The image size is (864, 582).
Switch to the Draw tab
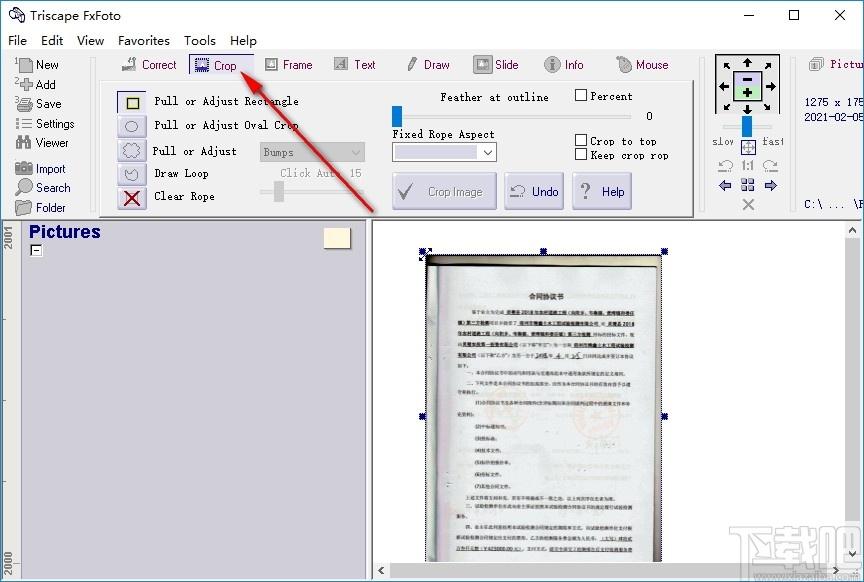(x=428, y=64)
